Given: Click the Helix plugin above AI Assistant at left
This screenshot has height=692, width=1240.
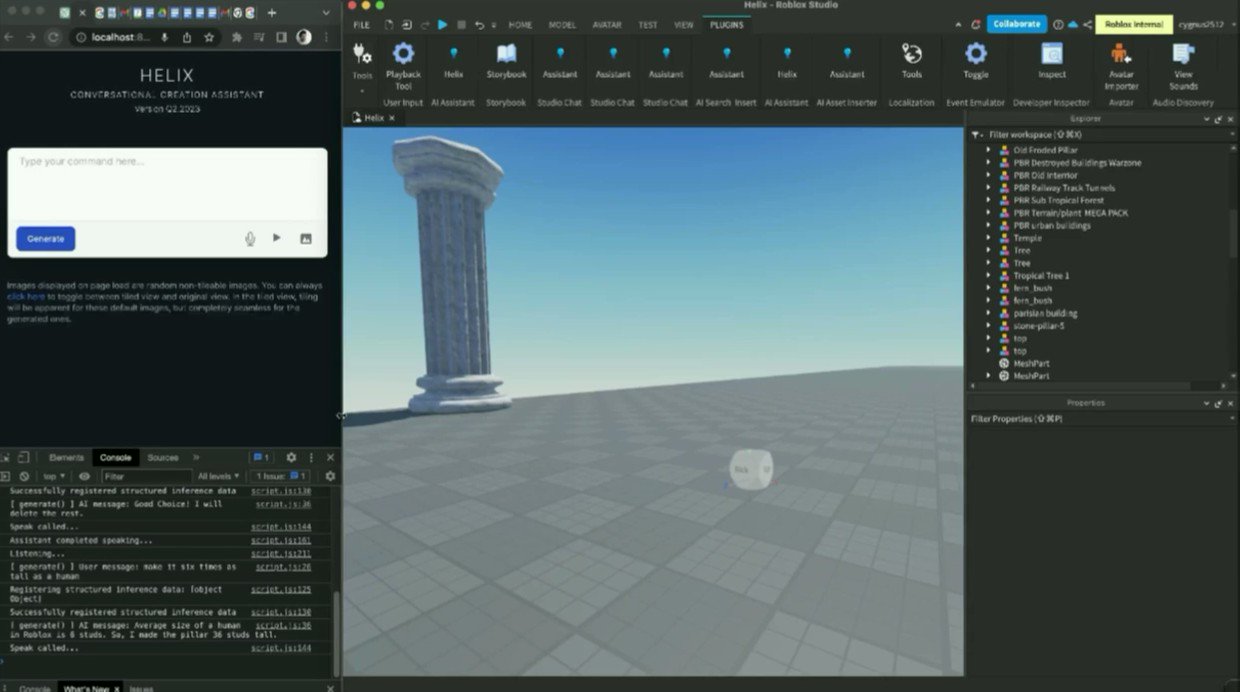Looking at the screenshot, I should 453,62.
